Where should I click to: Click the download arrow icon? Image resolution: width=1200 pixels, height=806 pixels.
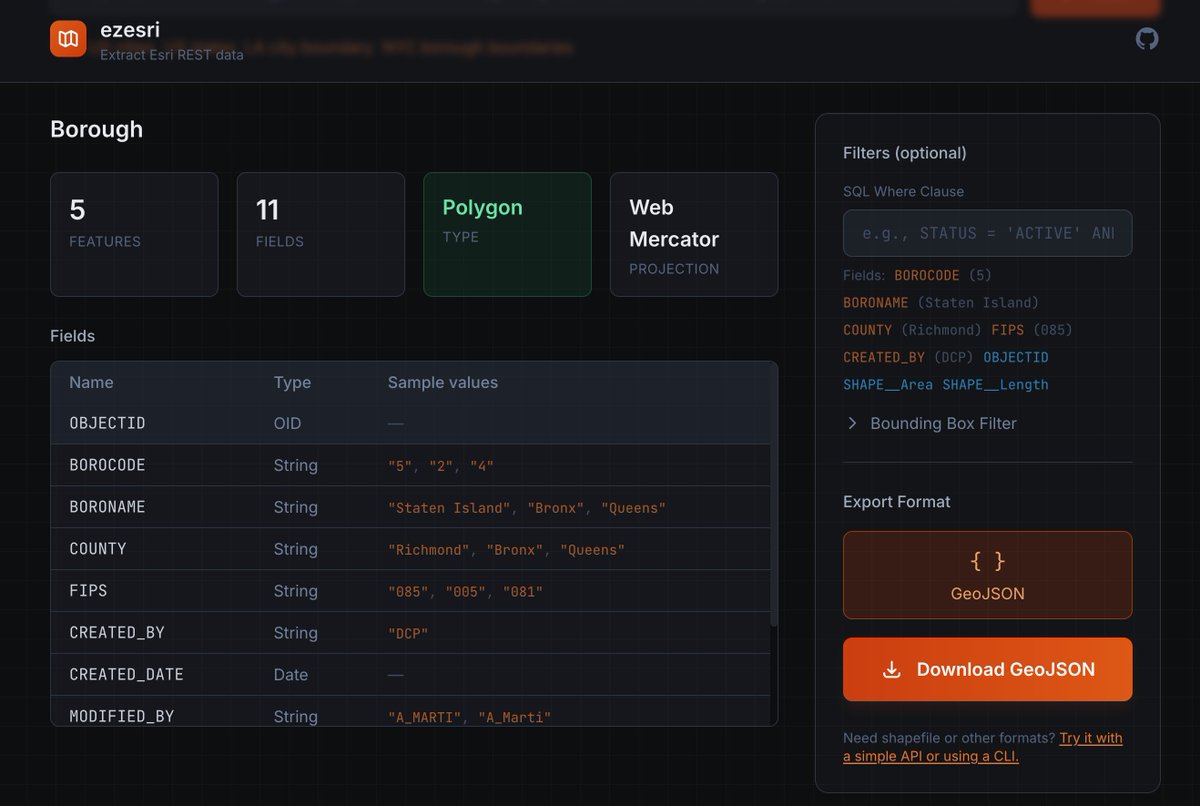(891, 670)
